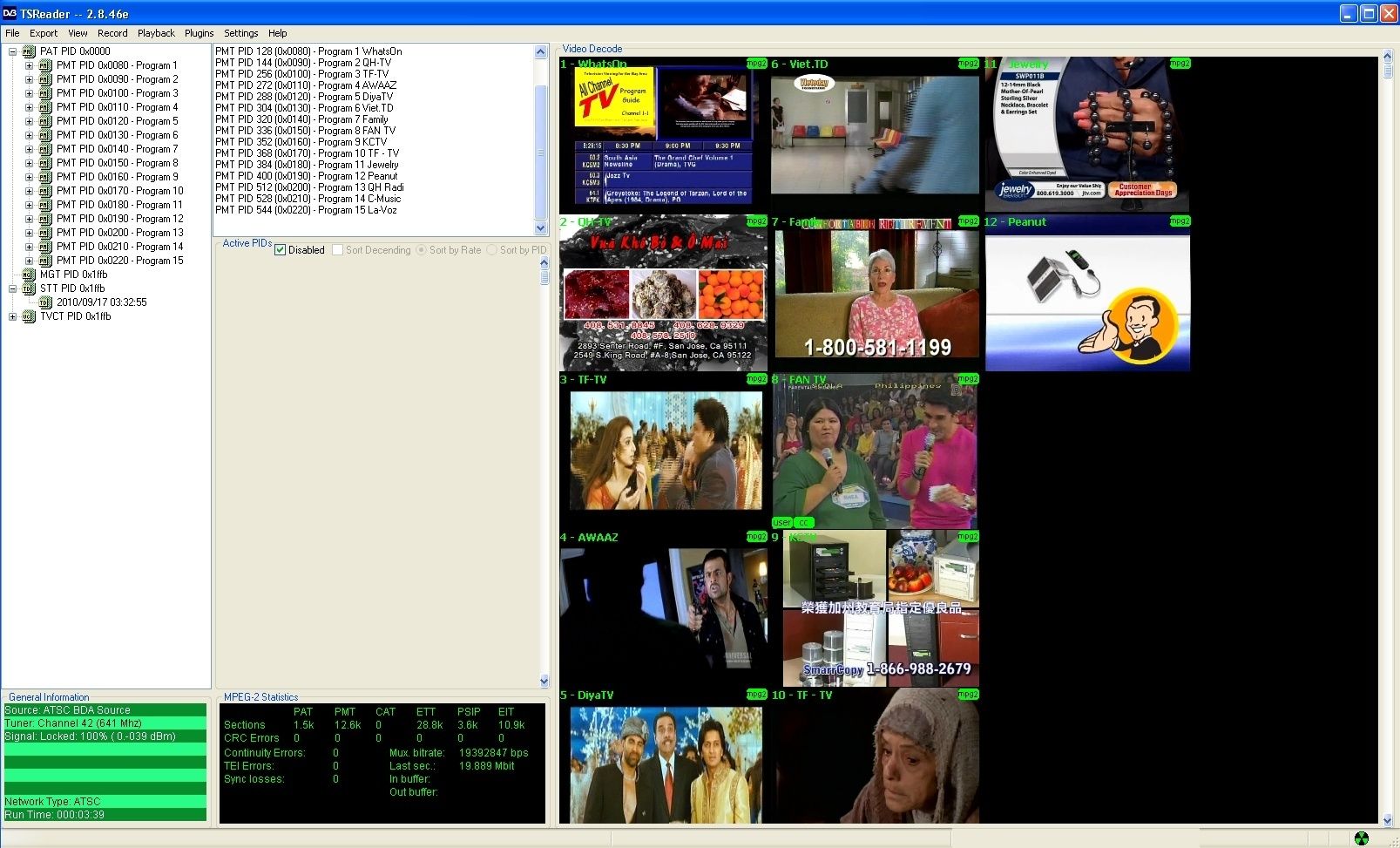Click the mpg2 badge on WhatsOn video
The image size is (1400, 848).
(x=756, y=64)
